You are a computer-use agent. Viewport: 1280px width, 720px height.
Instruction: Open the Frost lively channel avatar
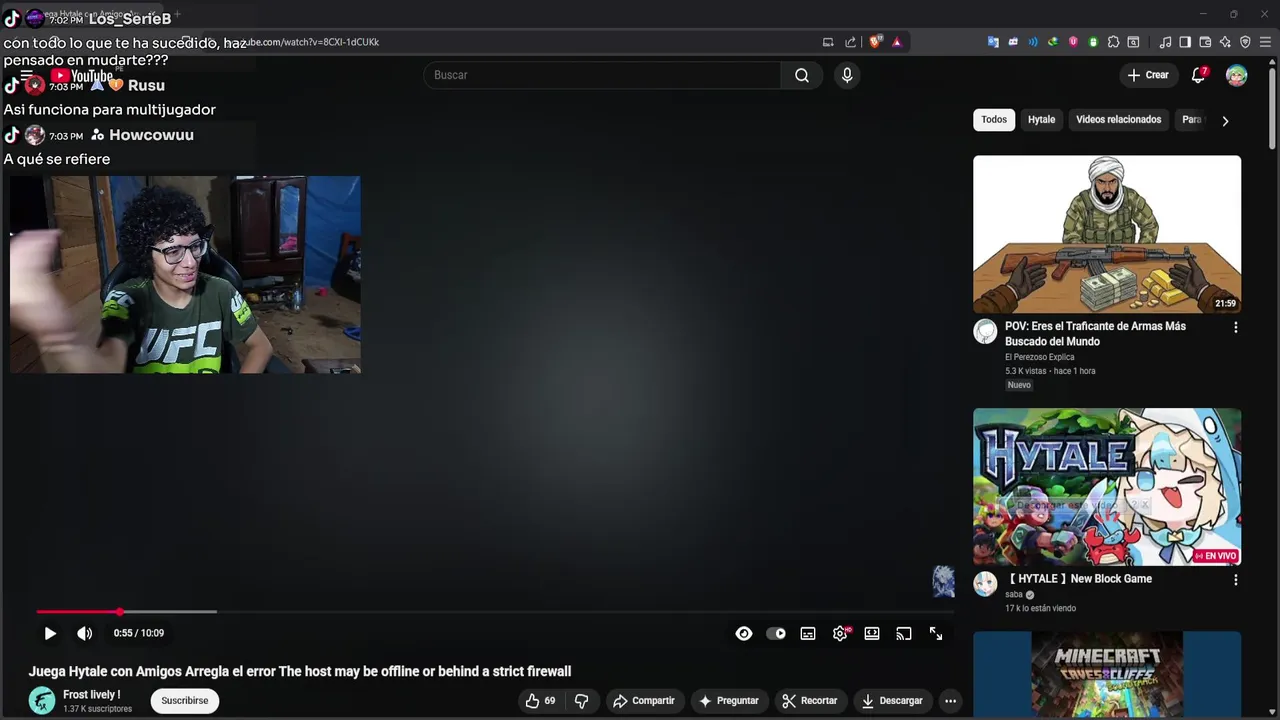(42, 701)
